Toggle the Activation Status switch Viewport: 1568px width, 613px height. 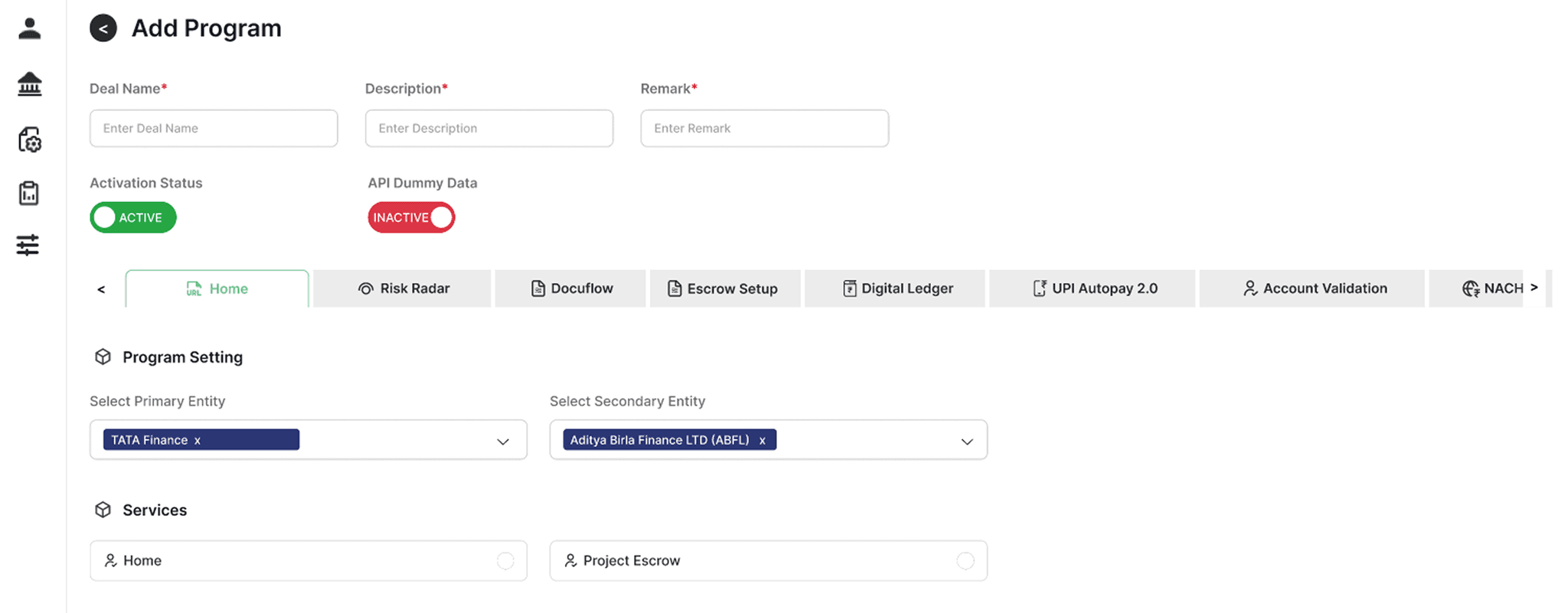pos(133,217)
